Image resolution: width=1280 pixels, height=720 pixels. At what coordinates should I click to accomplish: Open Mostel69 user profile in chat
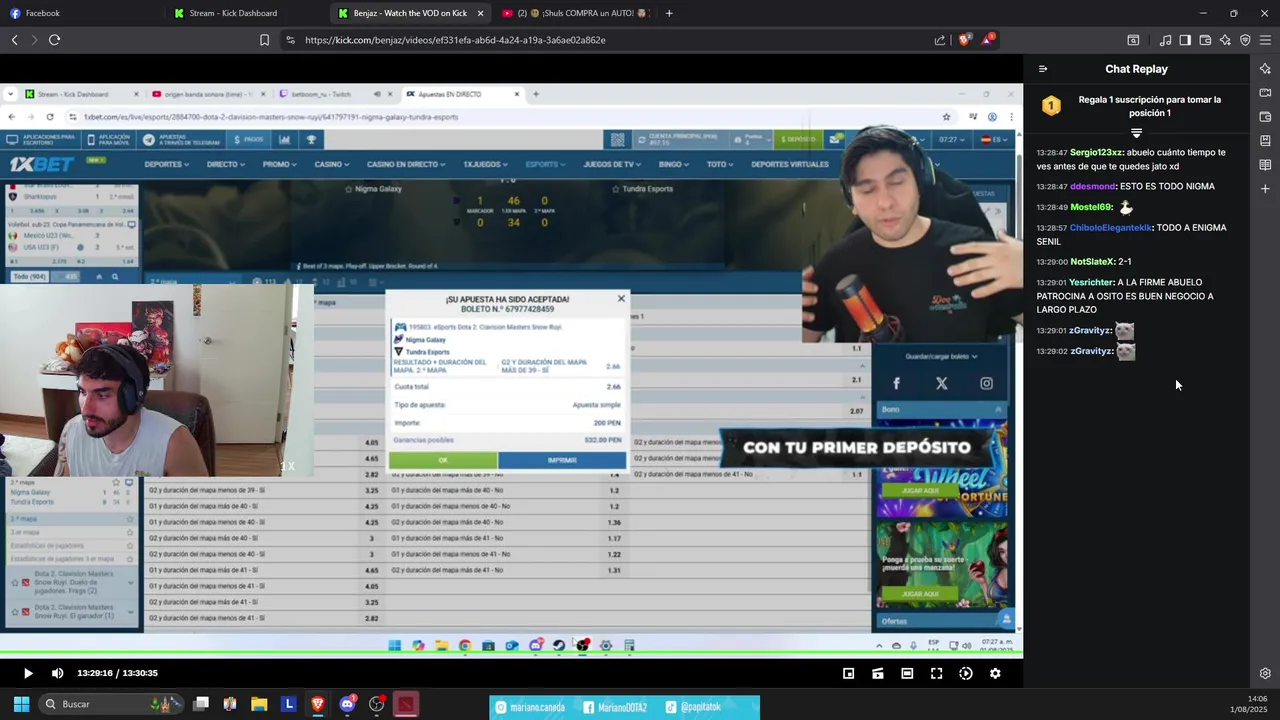tap(1091, 207)
